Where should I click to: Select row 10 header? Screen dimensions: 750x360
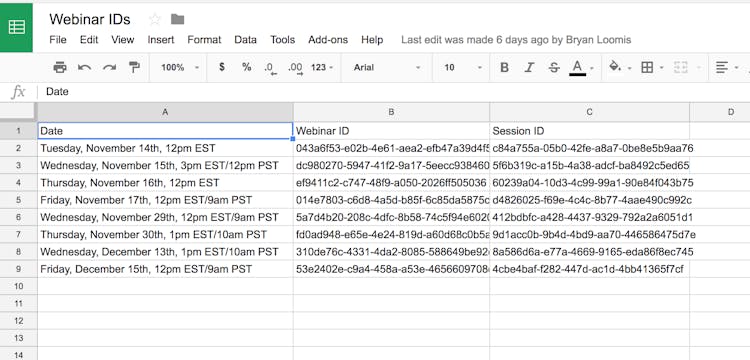[18, 286]
